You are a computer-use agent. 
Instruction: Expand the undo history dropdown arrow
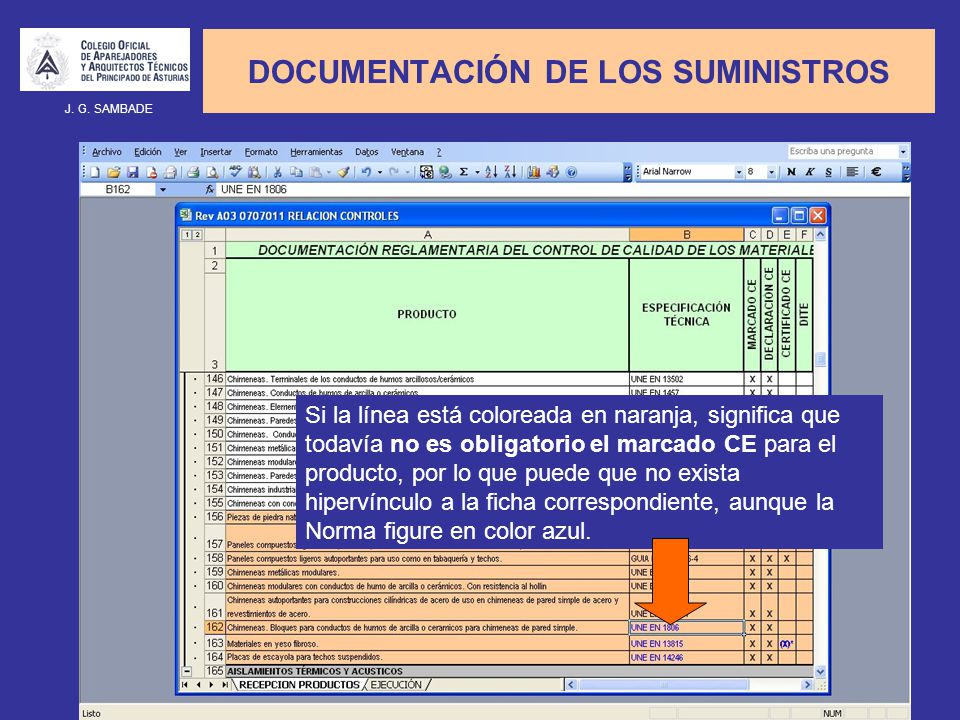click(x=380, y=172)
